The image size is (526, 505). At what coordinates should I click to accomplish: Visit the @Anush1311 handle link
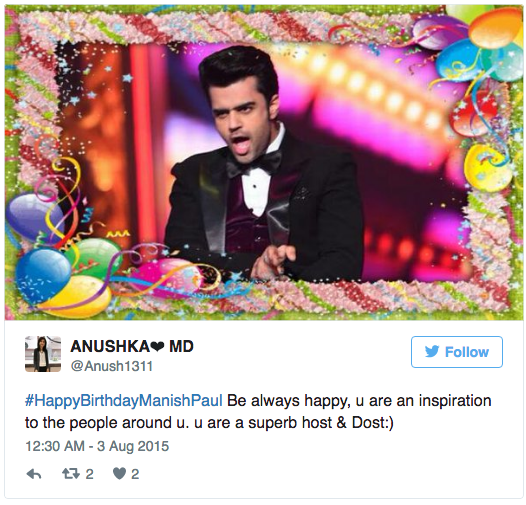(x=112, y=366)
